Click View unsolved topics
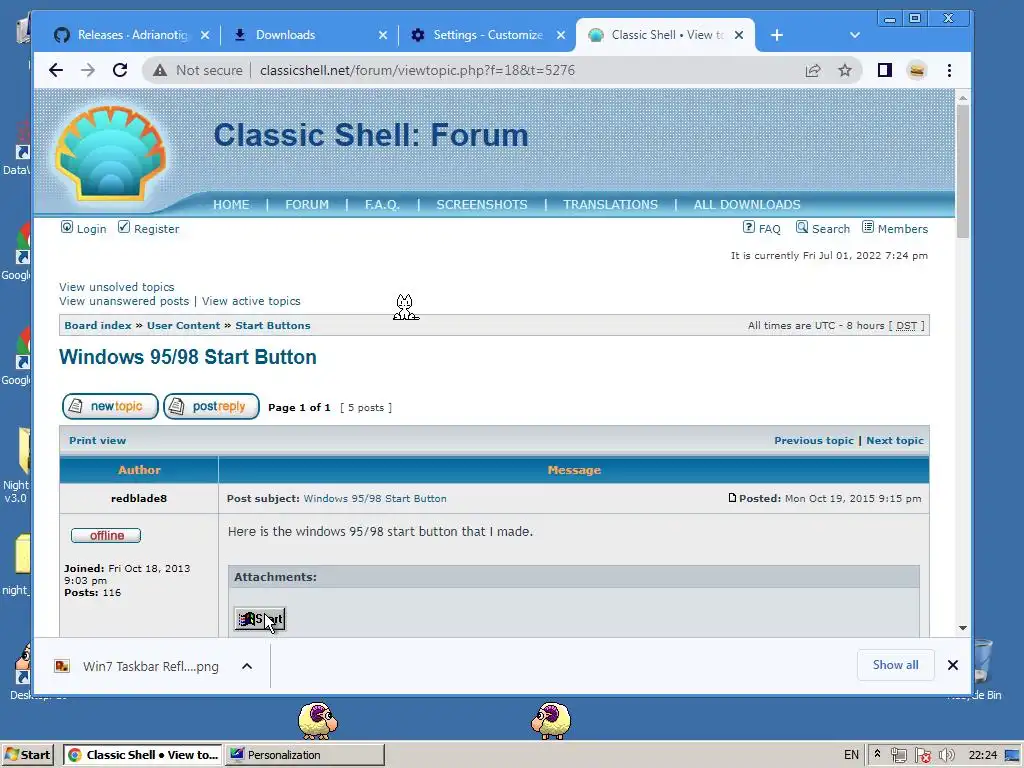Image resolution: width=1024 pixels, height=768 pixels. click(x=117, y=287)
